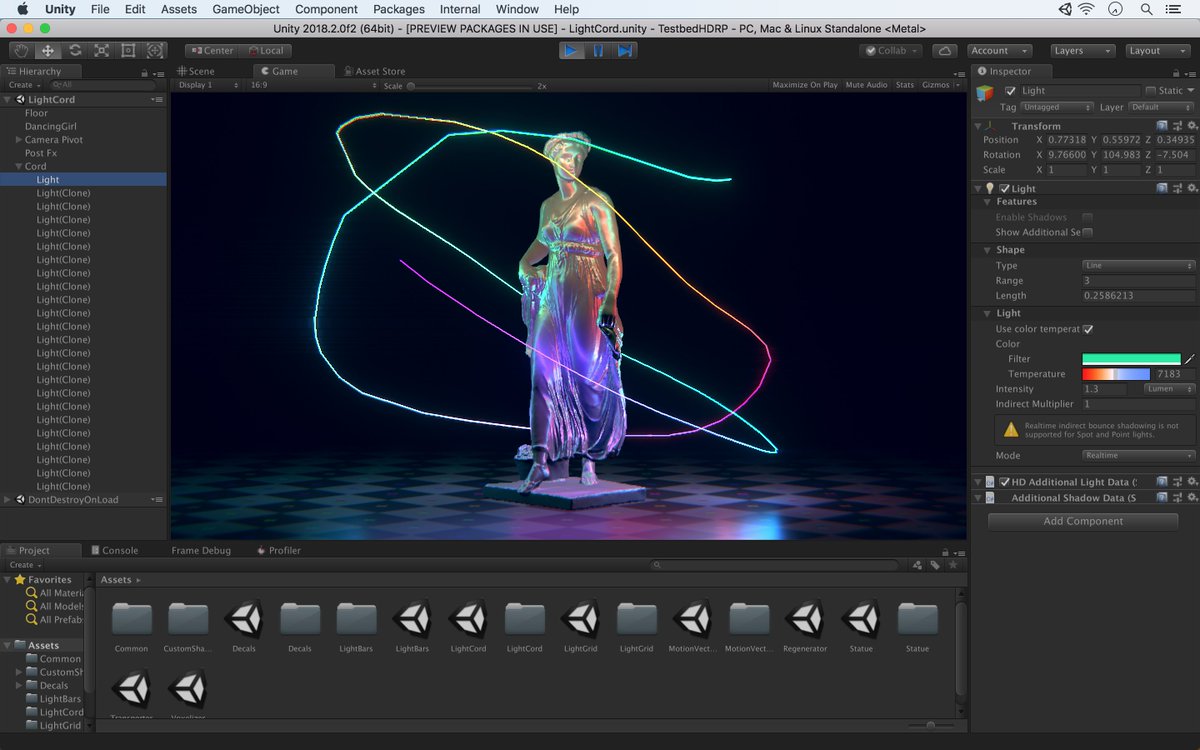Screen dimensions: 1200x750
Task: Toggle the Use color temperature checkbox
Action: (x=1088, y=329)
